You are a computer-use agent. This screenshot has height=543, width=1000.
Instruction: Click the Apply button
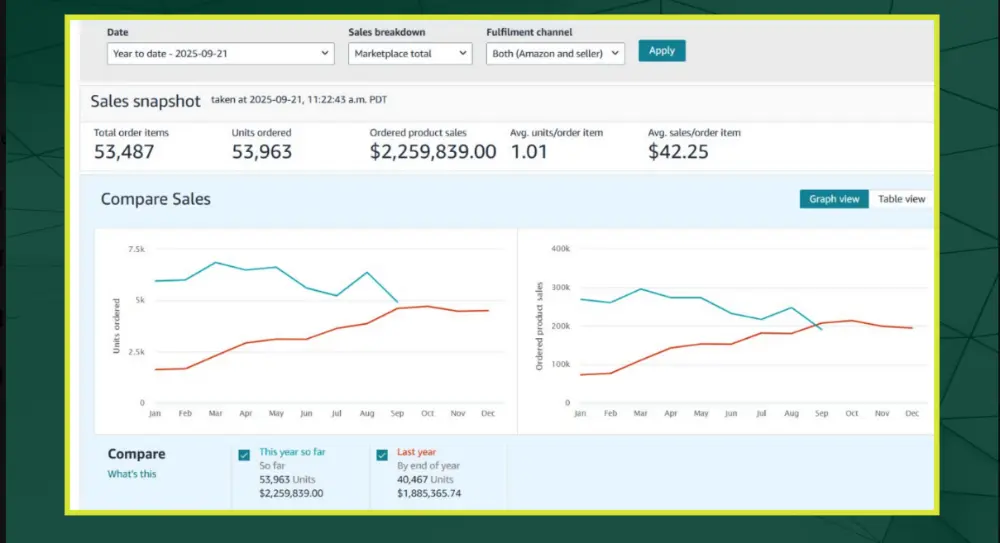coord(661,50)
